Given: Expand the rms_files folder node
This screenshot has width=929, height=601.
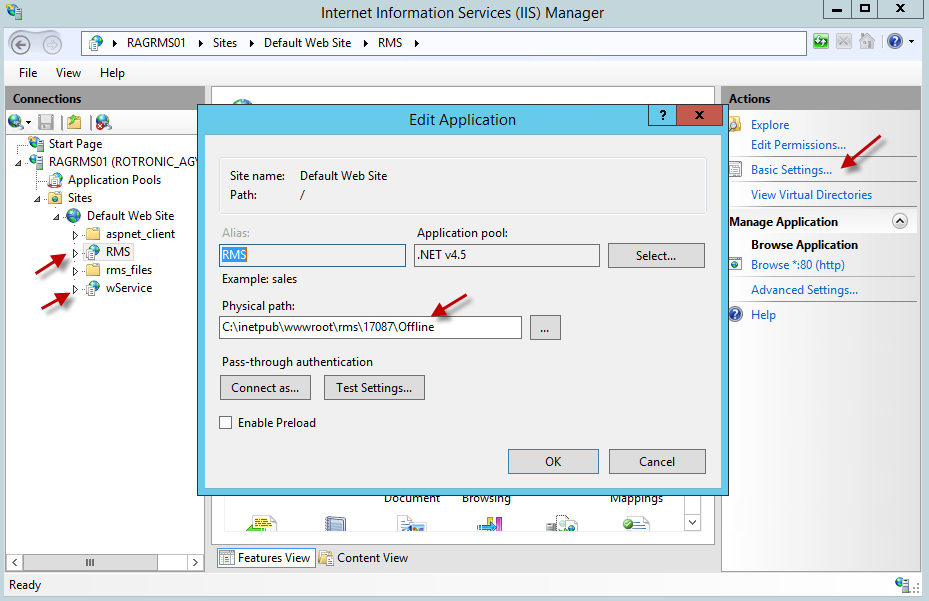Looking at the screenshot, I should coord(75,271).
